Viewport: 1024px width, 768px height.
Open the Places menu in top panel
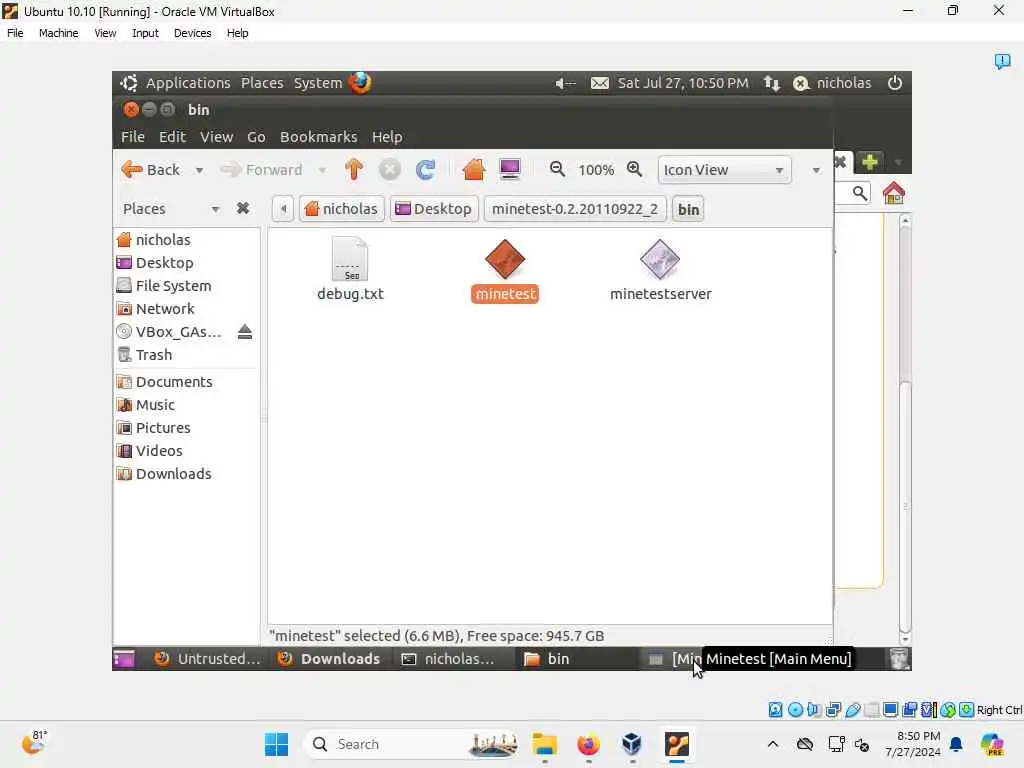click(x=262, y=83)
